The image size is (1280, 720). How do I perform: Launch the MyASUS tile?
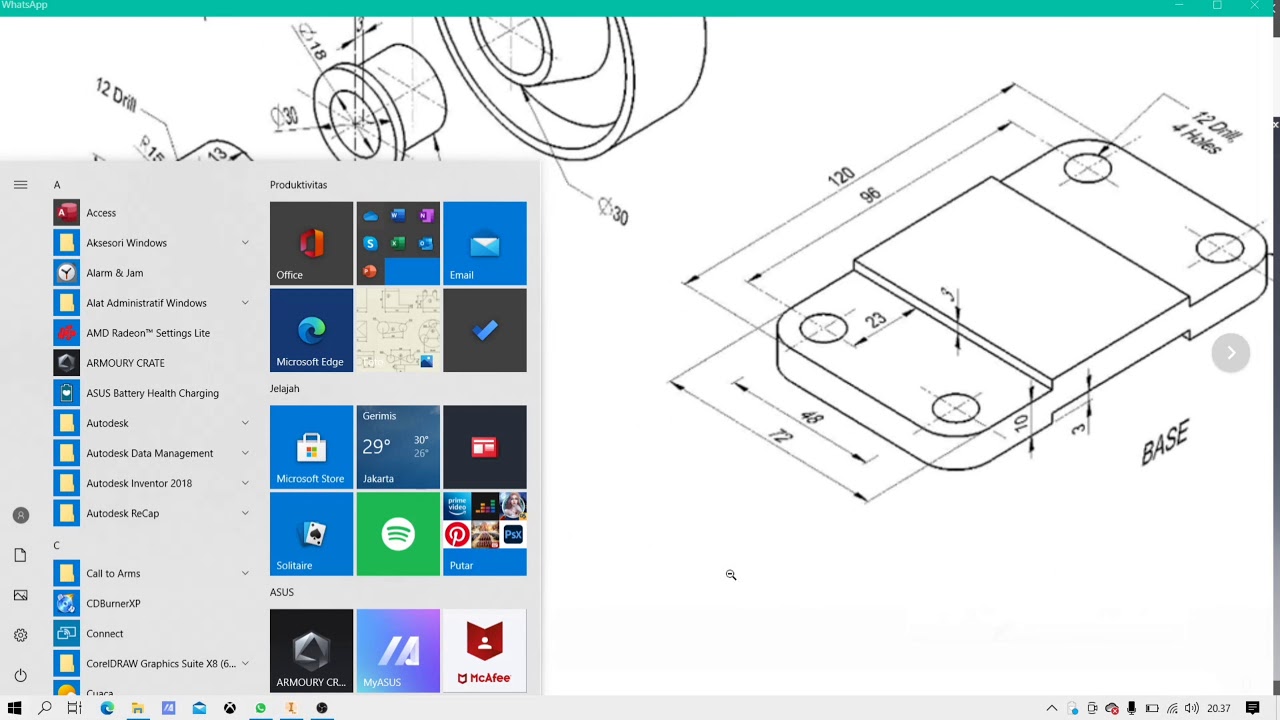(x=398, y=651)
